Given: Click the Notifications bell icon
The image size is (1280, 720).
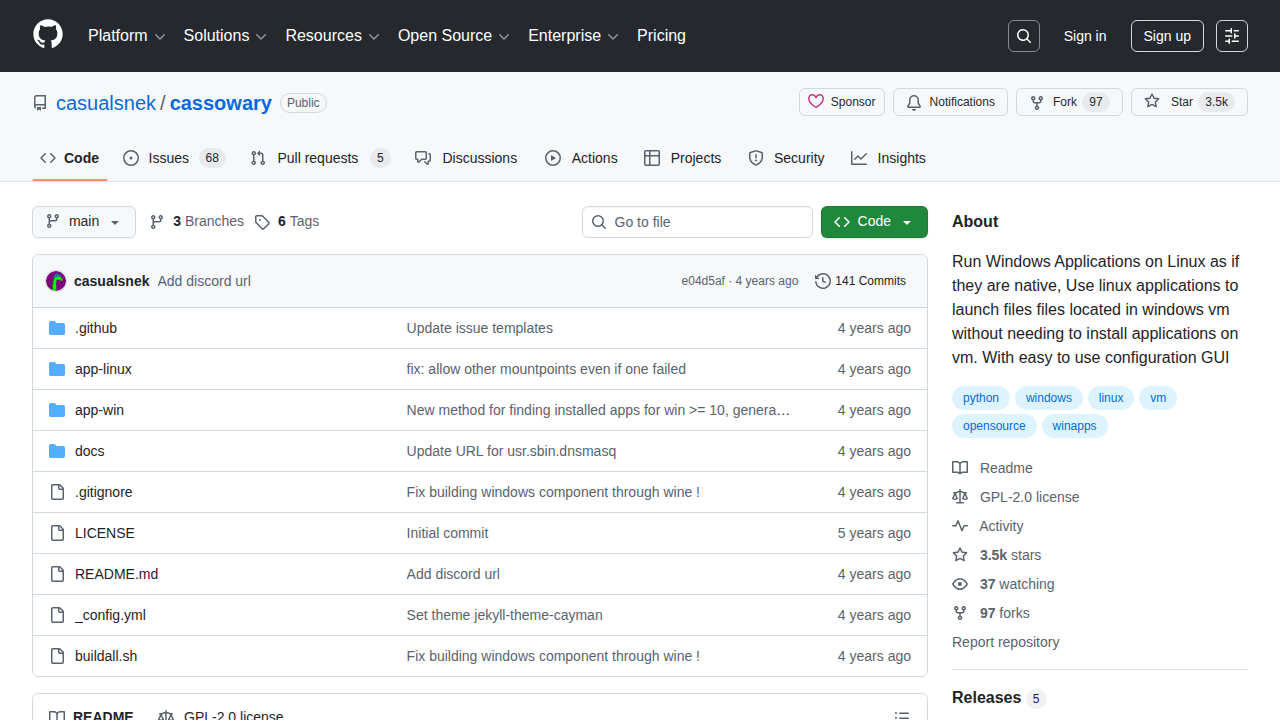Looking at the screenshot, I should click(x=913, y=102).
